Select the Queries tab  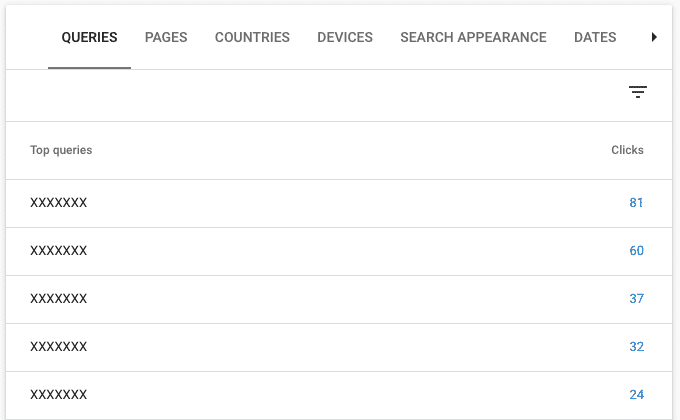coord(89,37)
